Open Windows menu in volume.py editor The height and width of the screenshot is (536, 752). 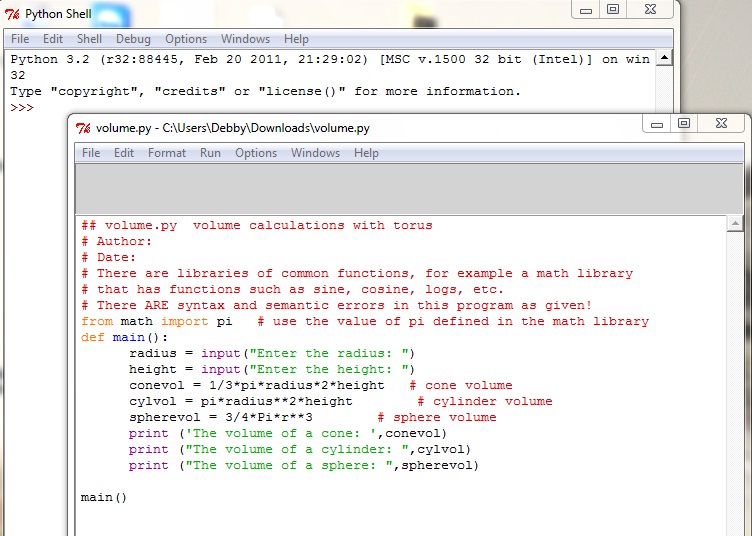pos(315,153)
